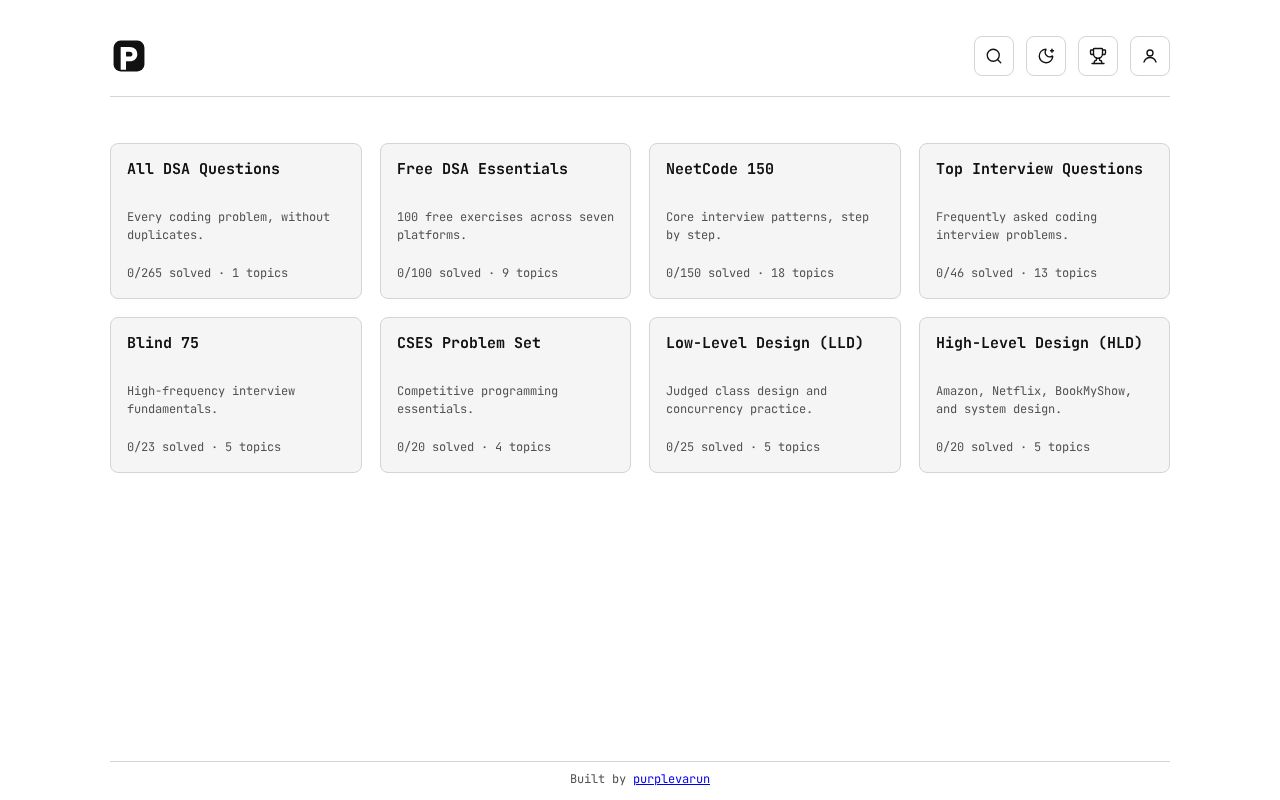Select the Blind 75 card
Viewport: 1280px width, 800px height.
point(236,395)
